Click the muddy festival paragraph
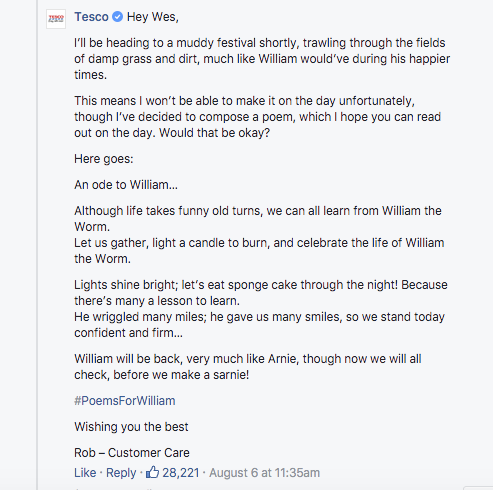Viewport: 493px width, 490px height. coord(262,59)
